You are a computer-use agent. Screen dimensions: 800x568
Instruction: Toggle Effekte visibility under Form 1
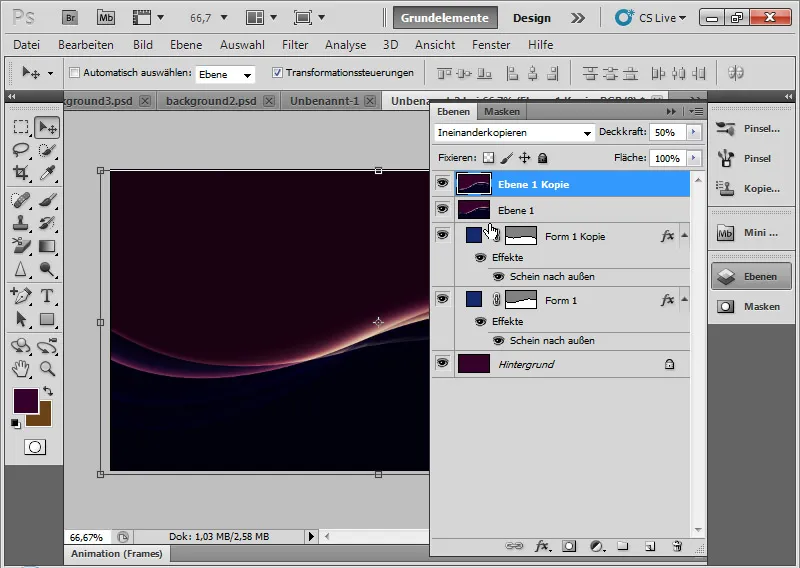click(x=480, y=322)
